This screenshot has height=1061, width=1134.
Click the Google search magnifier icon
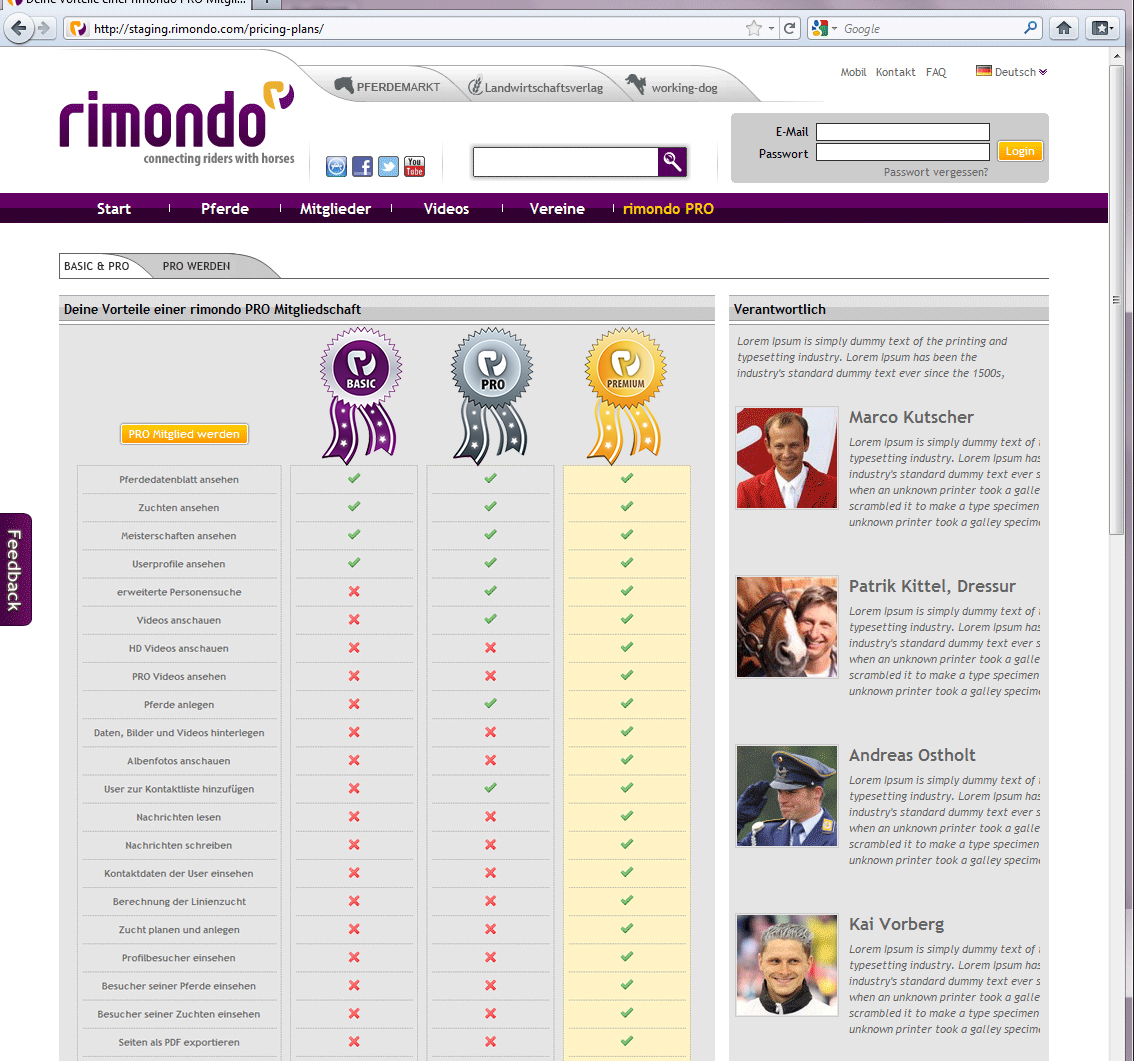tap(1031, 28)
